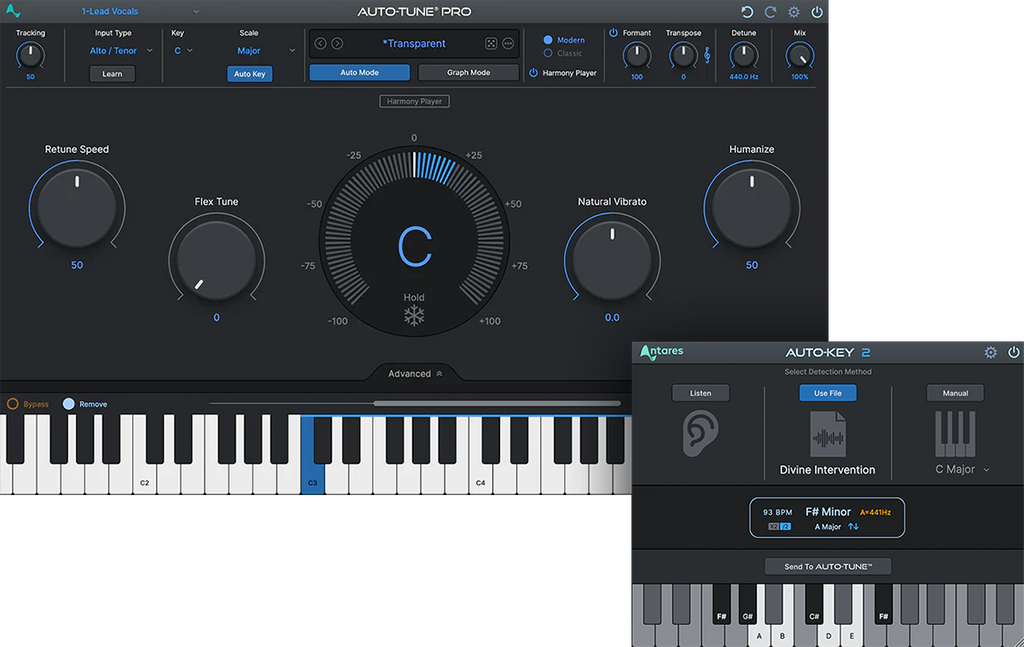Click the Hold snowflake freeze icon
The image size is (1024, 647).
click(x=414, y=316)
